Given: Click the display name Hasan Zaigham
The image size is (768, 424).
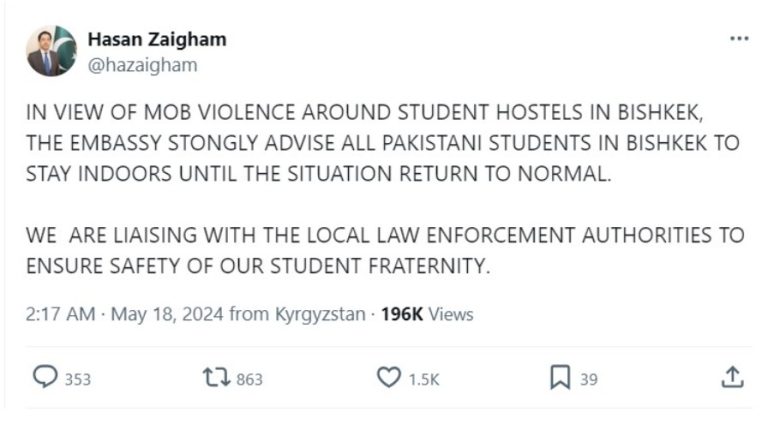Looking at the screenshot, I should click(x=157, y=39).
